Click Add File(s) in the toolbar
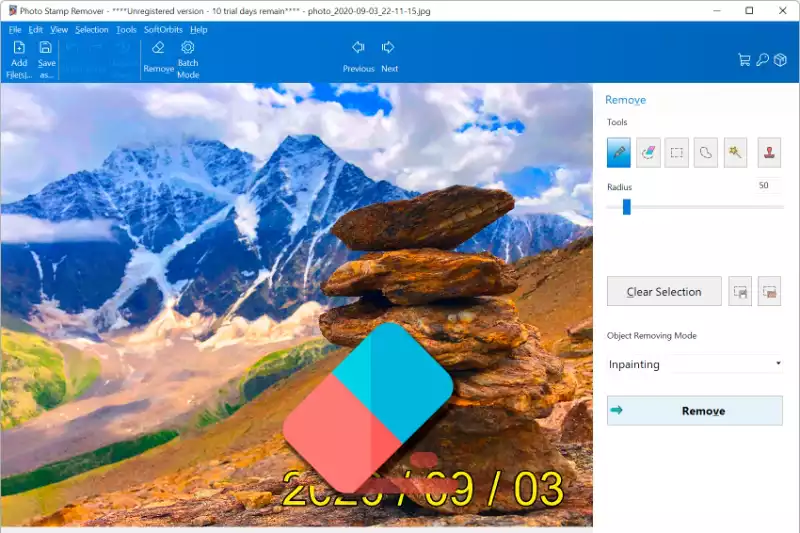Image resolution: width=800 pixels, height=533 pixels. click(x=19, y=60)
